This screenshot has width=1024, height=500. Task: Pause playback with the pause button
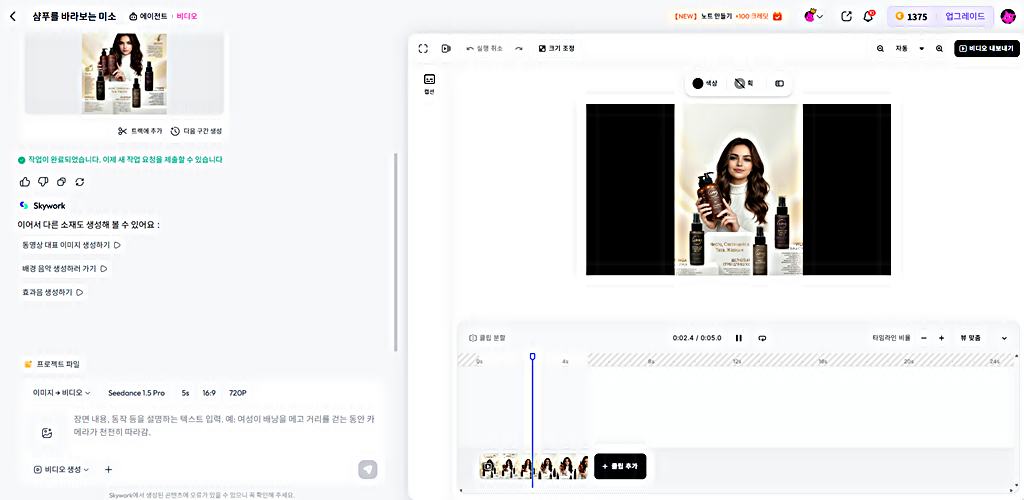click(739, 338)
